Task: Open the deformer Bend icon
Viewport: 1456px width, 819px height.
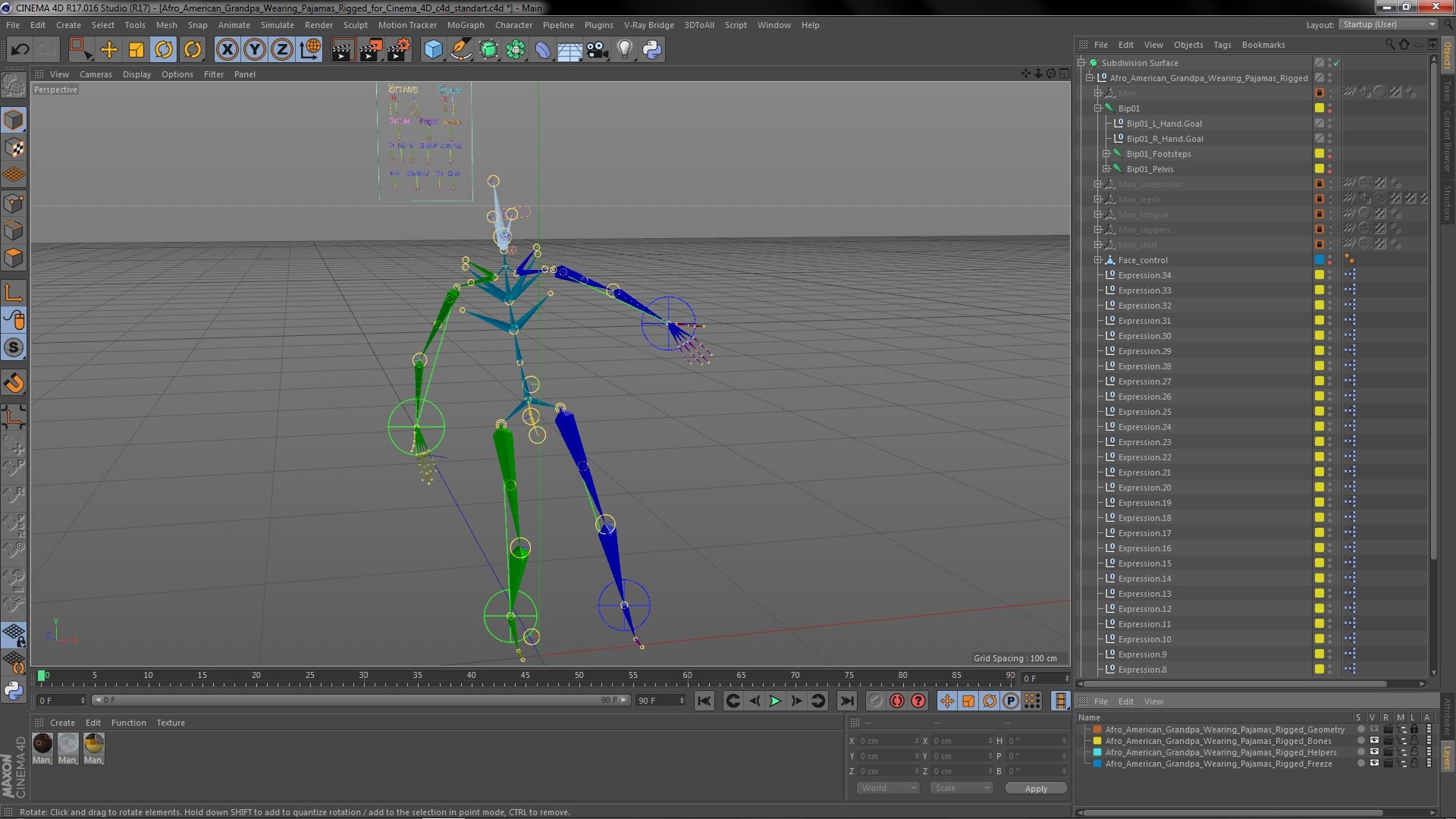Action: point(543,50)
